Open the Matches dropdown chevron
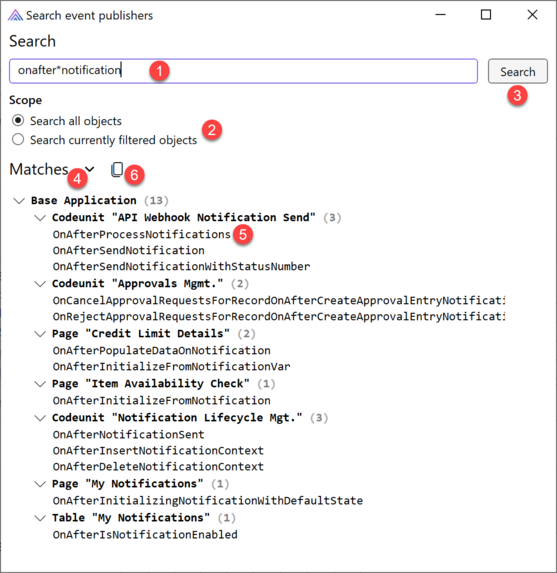The image size is (557, 573). [89, 169]
